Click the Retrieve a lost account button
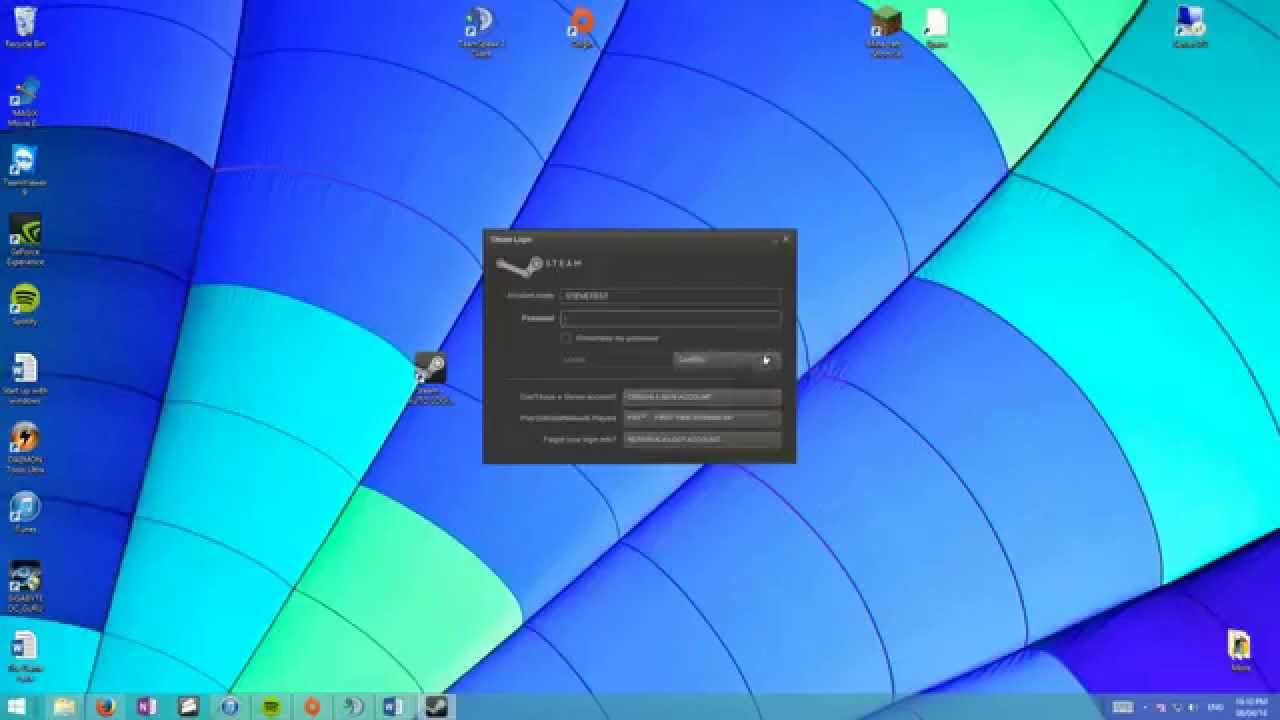This screenshot has width=1280, height=720. pos(701,439)
